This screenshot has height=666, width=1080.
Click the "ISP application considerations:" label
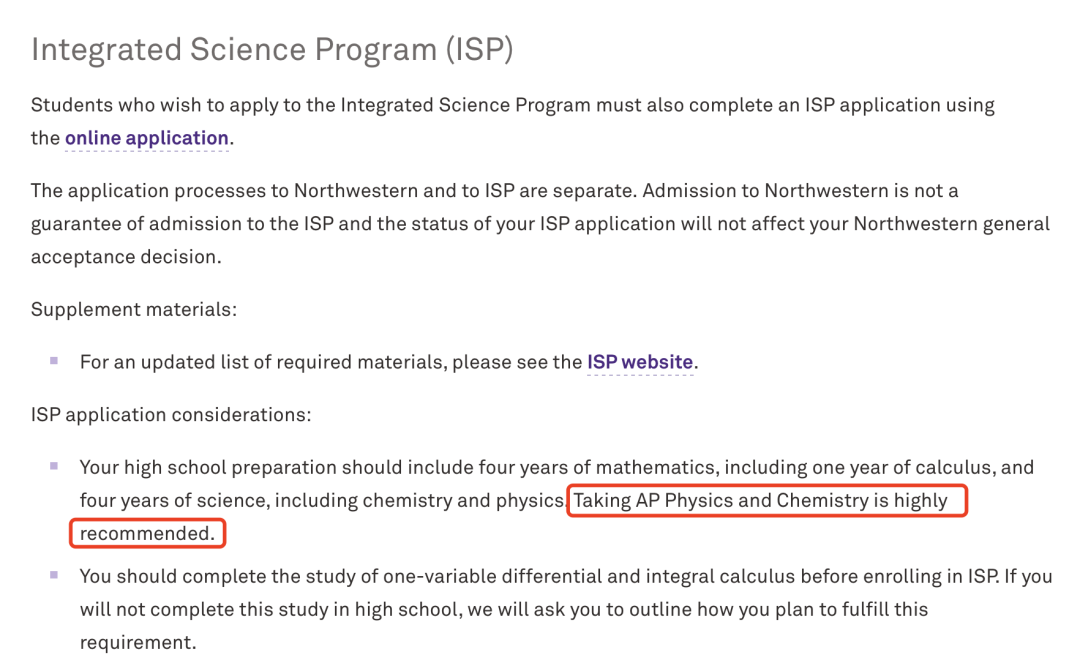coord(171,414)
